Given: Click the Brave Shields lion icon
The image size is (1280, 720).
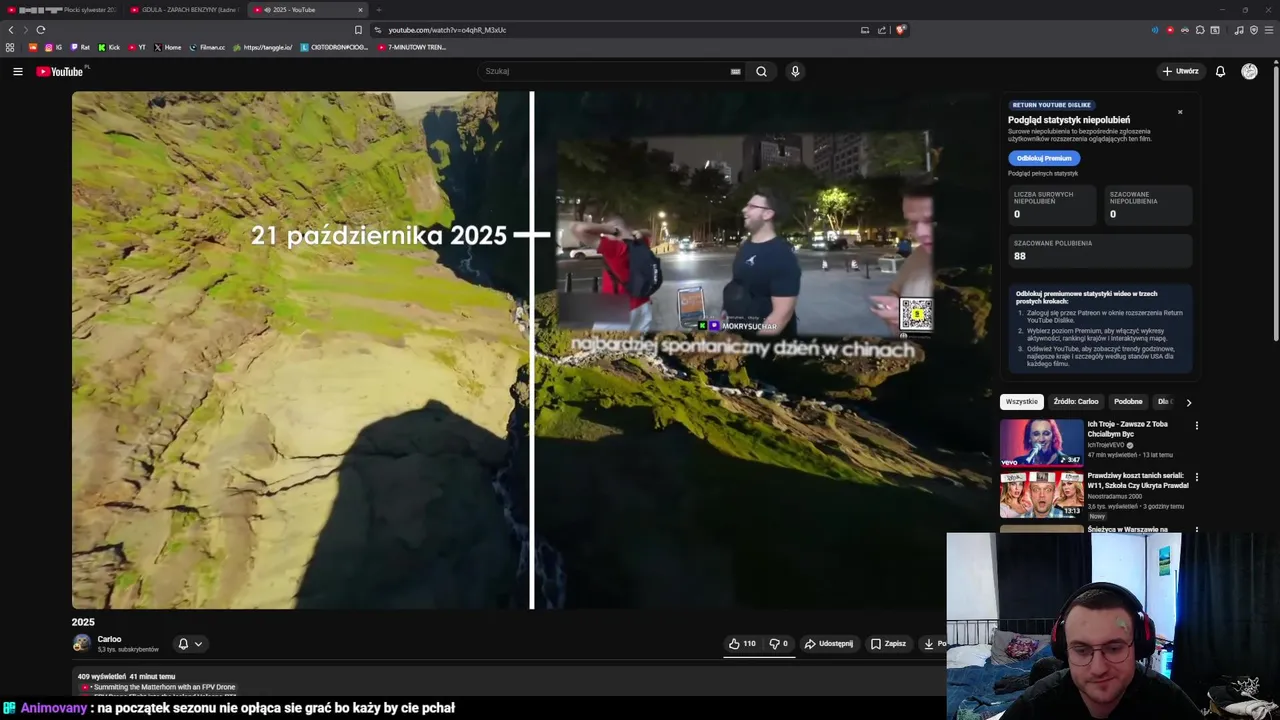Looking at the screenshot, I should coord(900,30).
